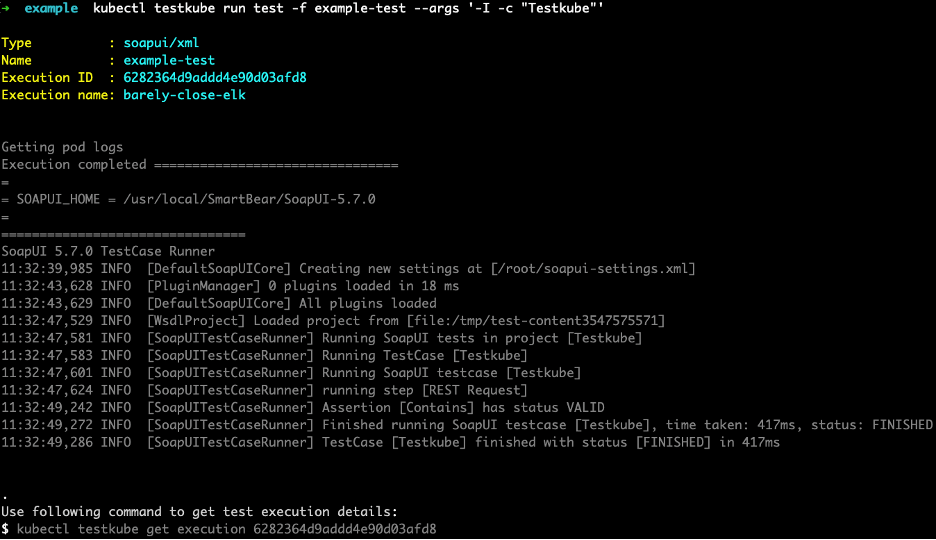
Task: Click the example-test name value
Action: point(169,60)
